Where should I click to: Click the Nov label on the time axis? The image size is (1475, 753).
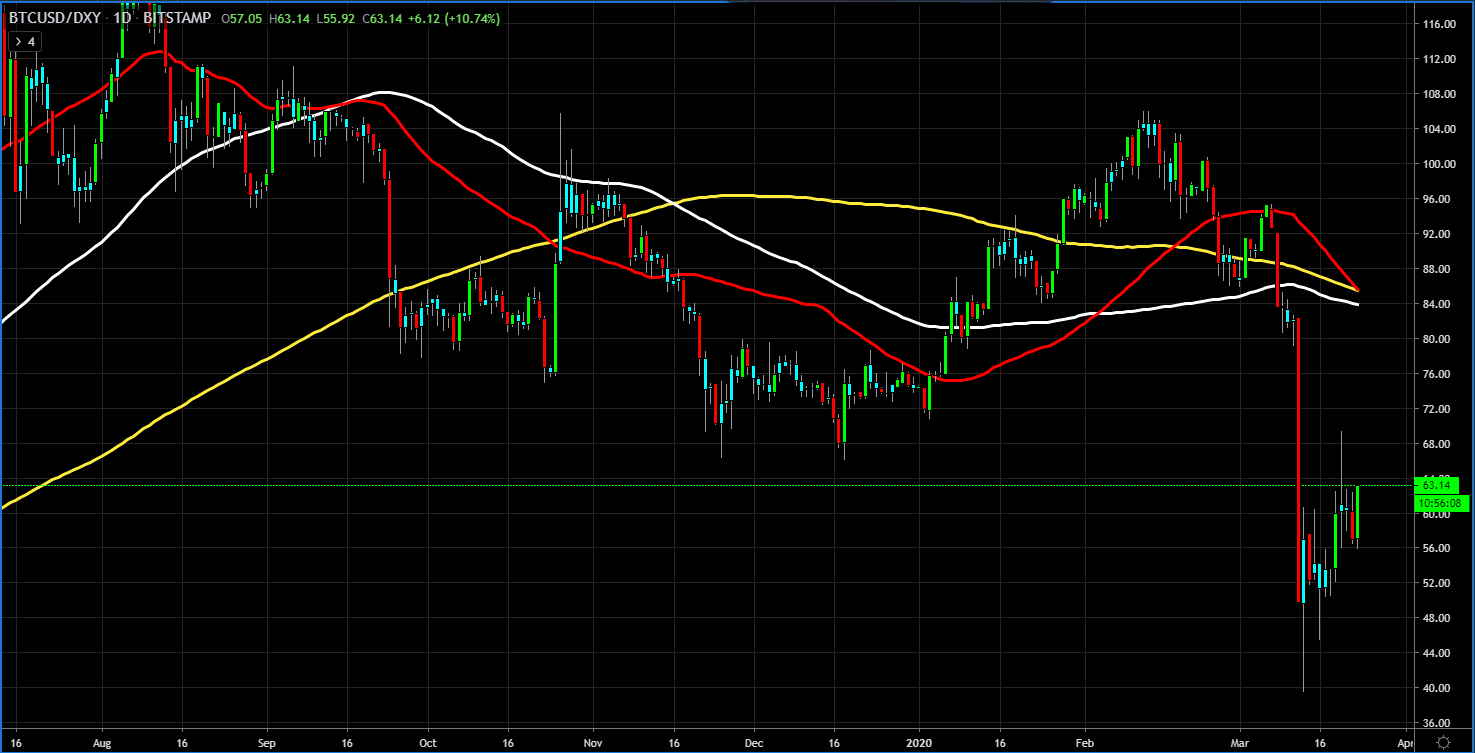pos(594,744)
